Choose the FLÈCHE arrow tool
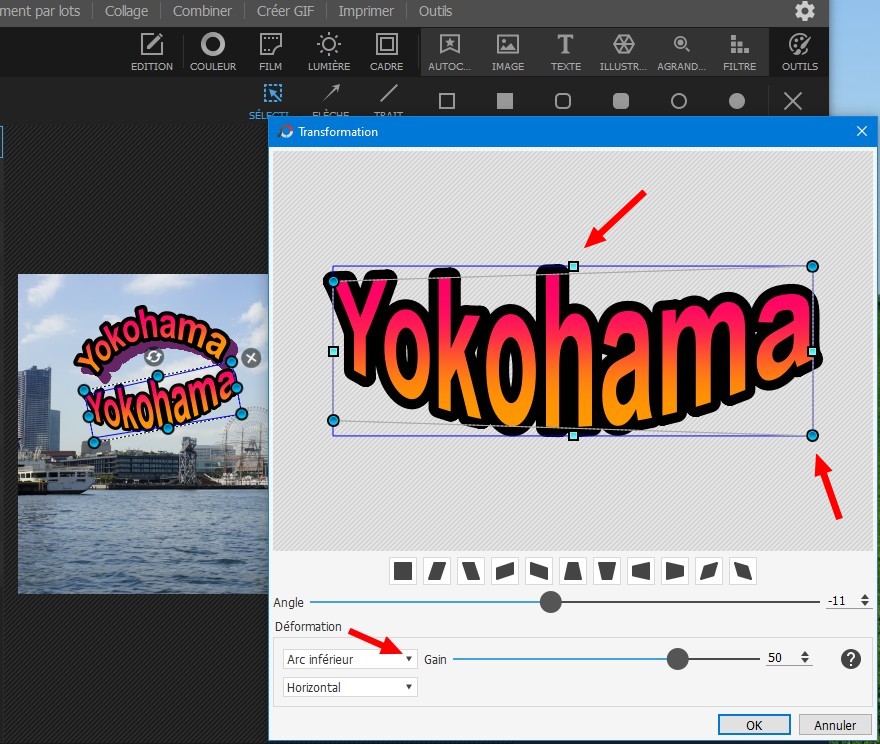The height and width of the screenshot is (744, 880). [331, 100]
